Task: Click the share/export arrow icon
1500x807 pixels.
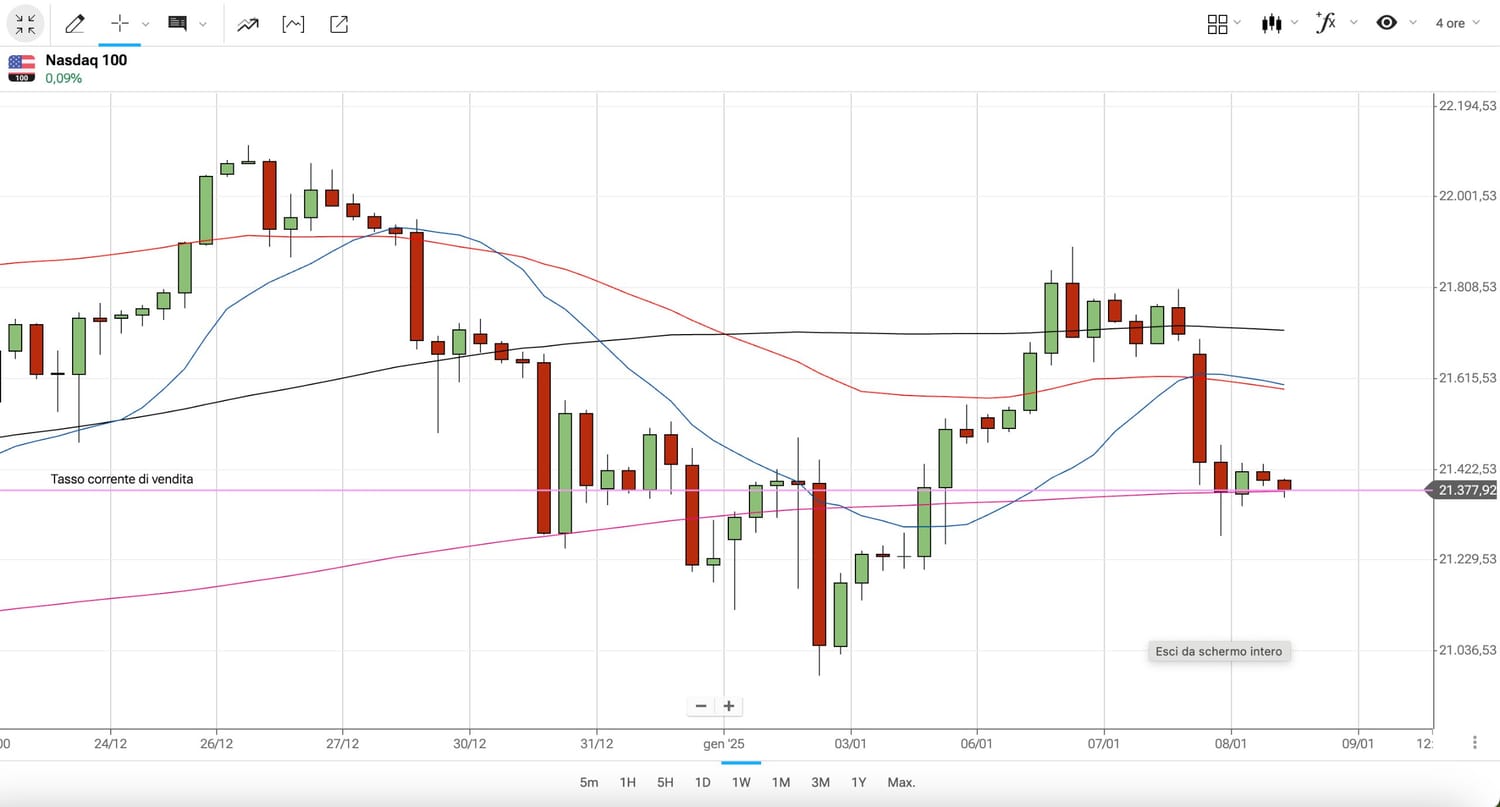Action: [x=339, y=23]
